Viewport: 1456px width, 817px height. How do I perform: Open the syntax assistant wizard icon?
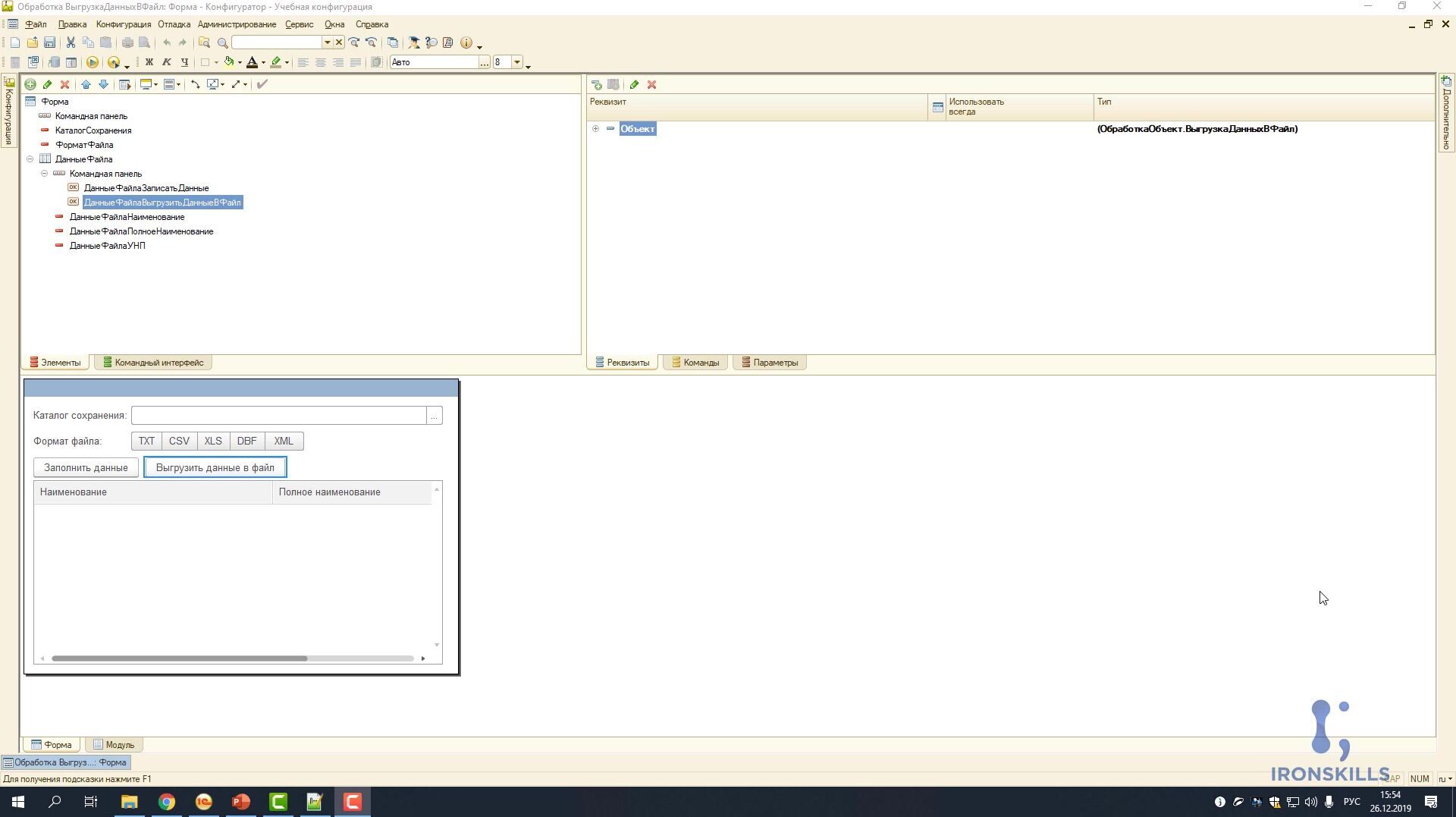click(x=413, y=42)
